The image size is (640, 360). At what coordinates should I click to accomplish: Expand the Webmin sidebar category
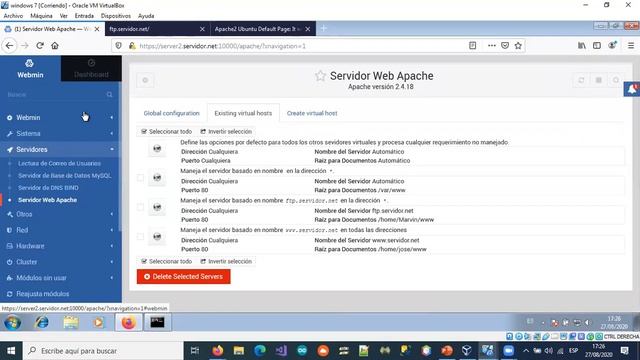60,118
